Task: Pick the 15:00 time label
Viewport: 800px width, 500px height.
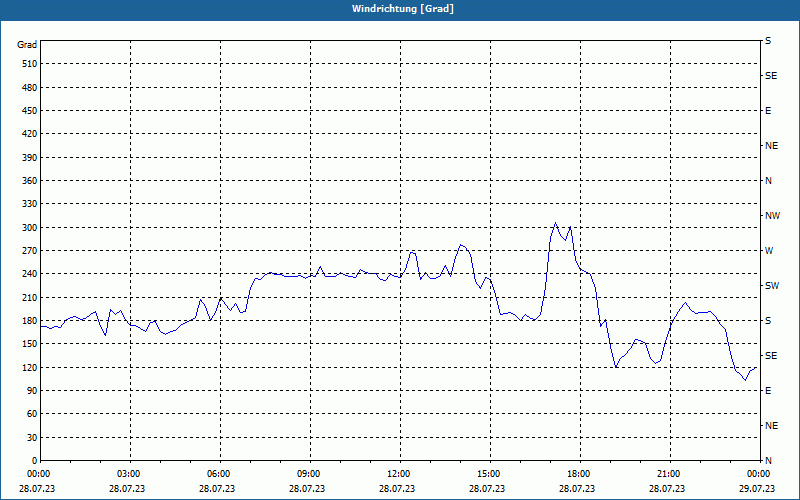Action: point(489,474)
